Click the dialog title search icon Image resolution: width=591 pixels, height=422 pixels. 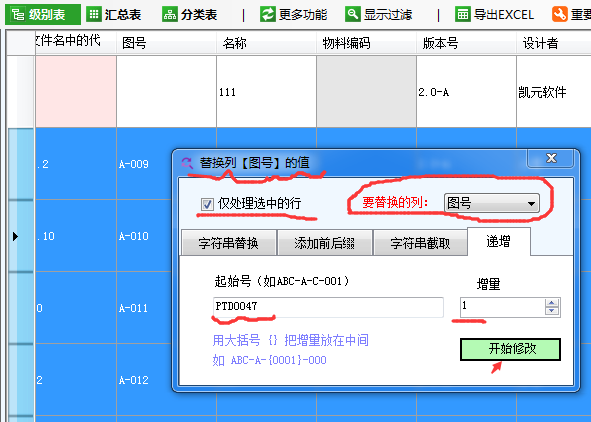pos(187,163)
